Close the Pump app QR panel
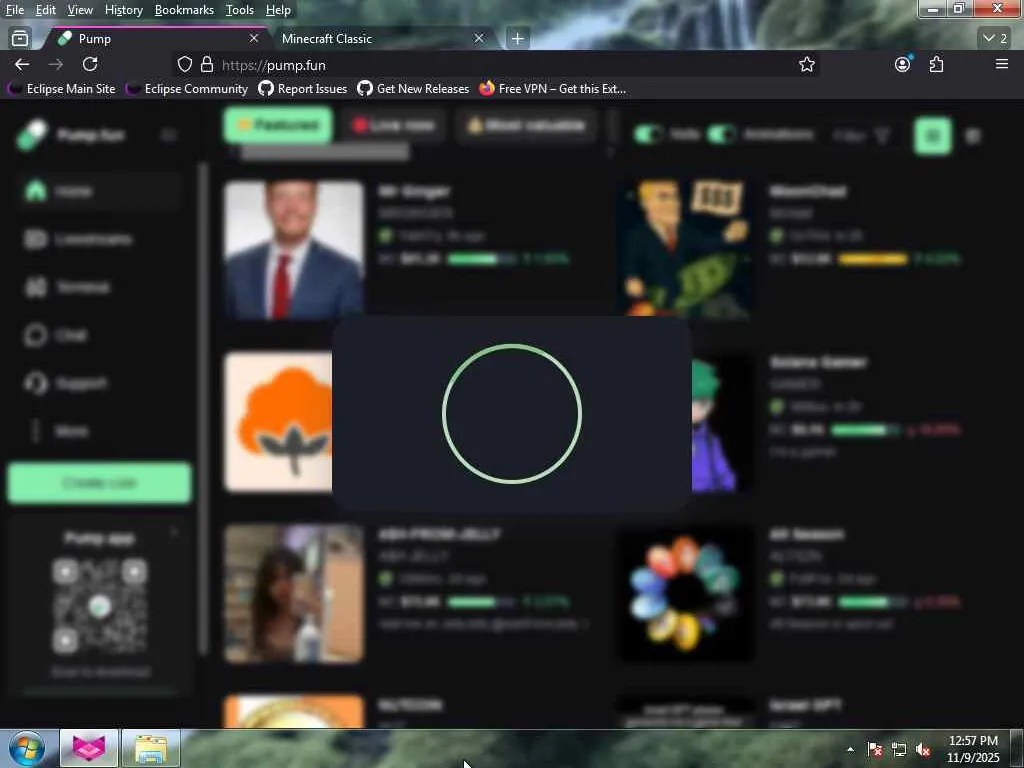Image resolution: width=1024 pixels, height=768 pixels. click(x=174, y=534)
